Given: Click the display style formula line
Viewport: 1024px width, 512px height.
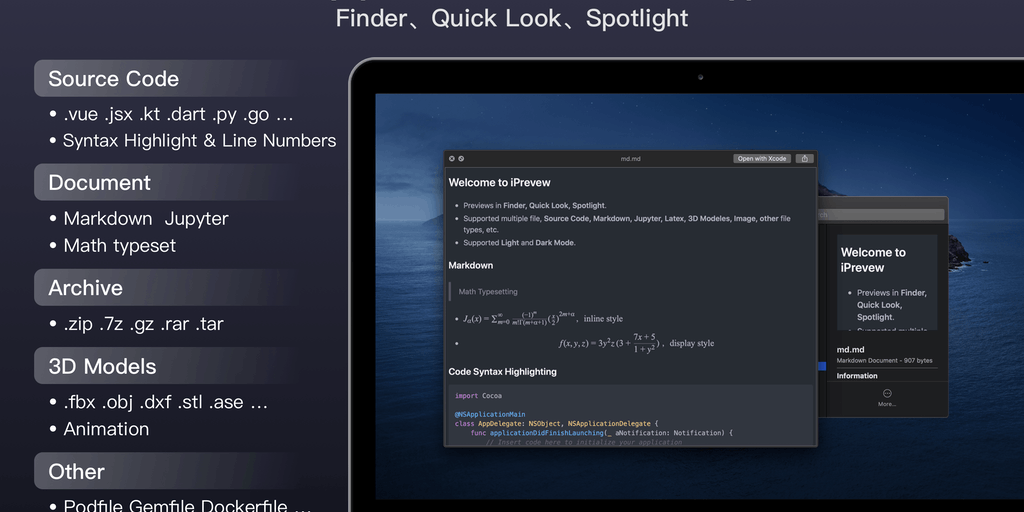Looking at the screenshot, I should coord(636,343).
